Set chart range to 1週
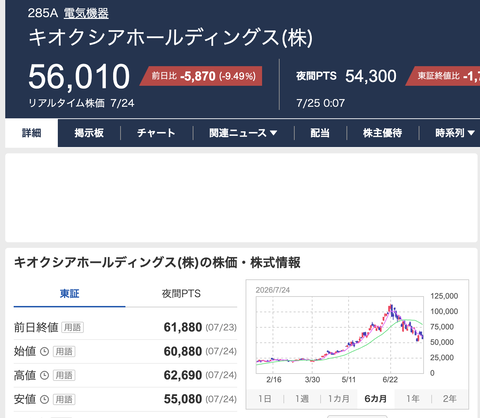Image resolution: width=480 pixels, height=418 pixels. pyautogui.click(x=302, y=399)
